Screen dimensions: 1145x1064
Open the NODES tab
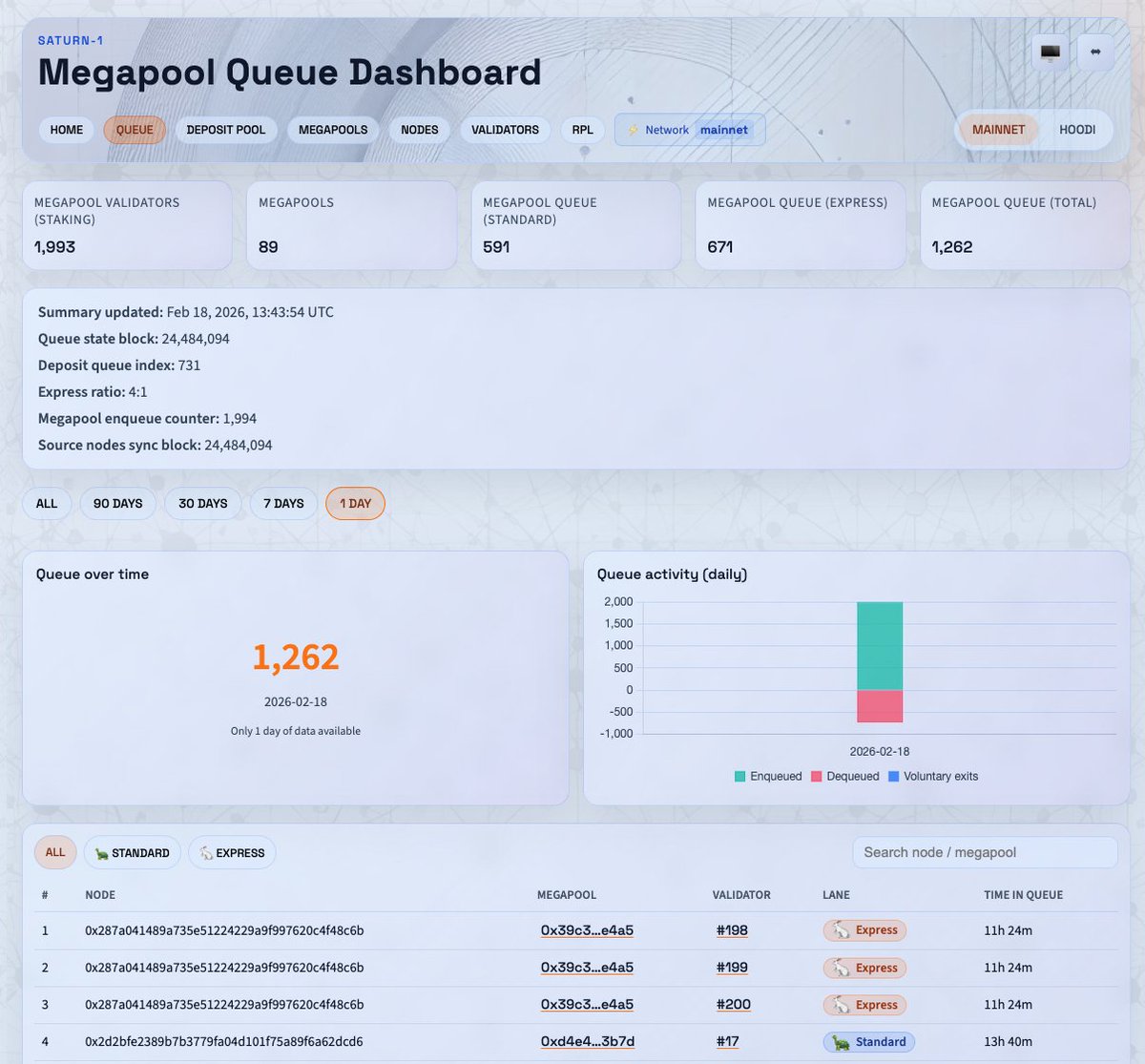[420, 130]
